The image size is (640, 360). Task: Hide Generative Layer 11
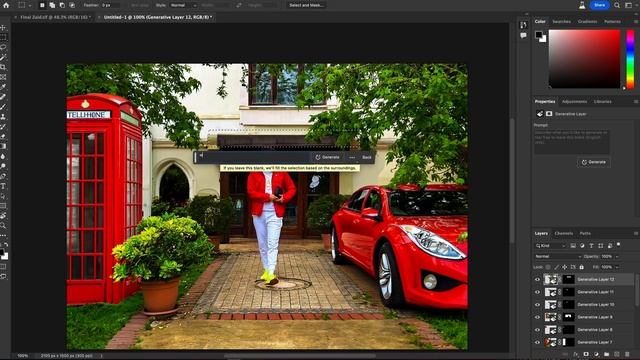point(537,292)
